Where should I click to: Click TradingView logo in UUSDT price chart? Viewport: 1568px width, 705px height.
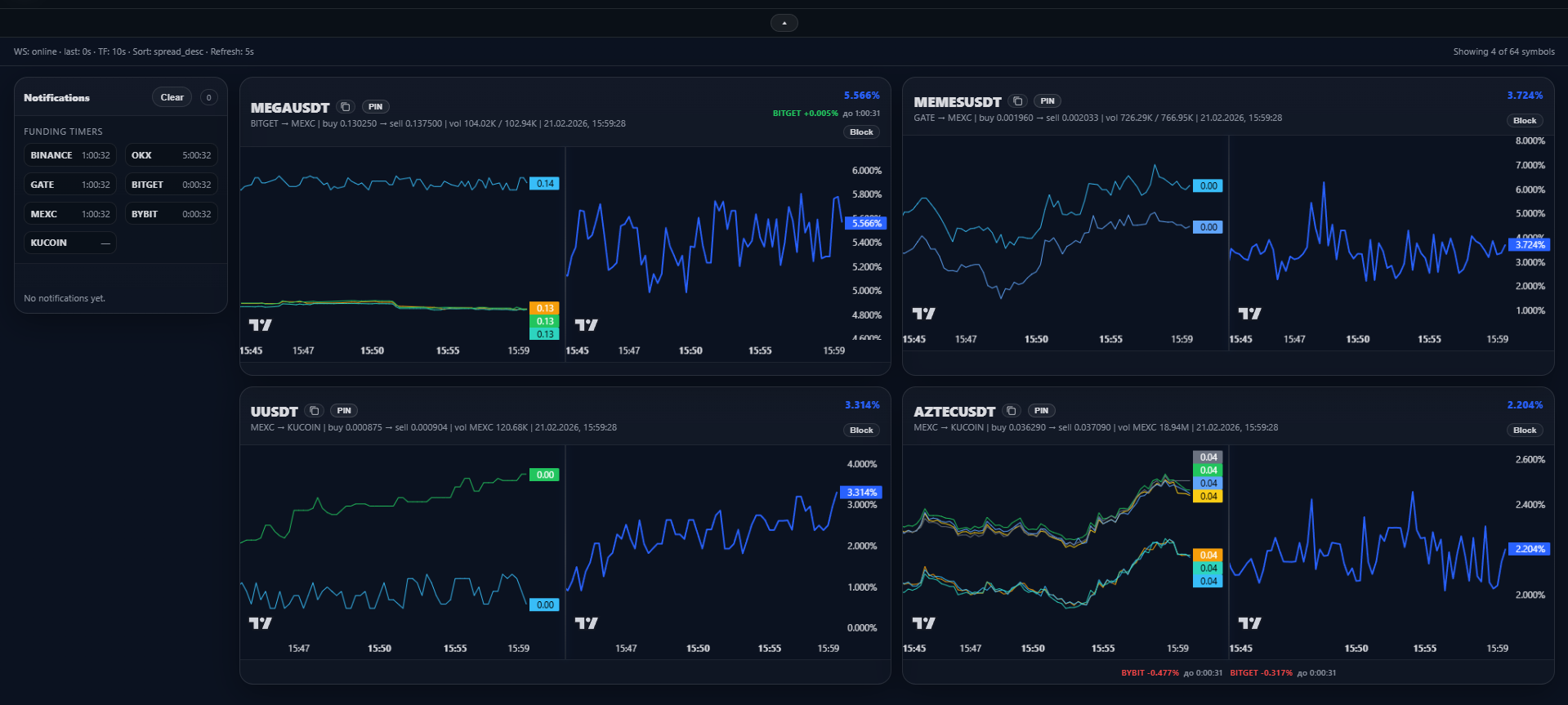click(260, 623)
